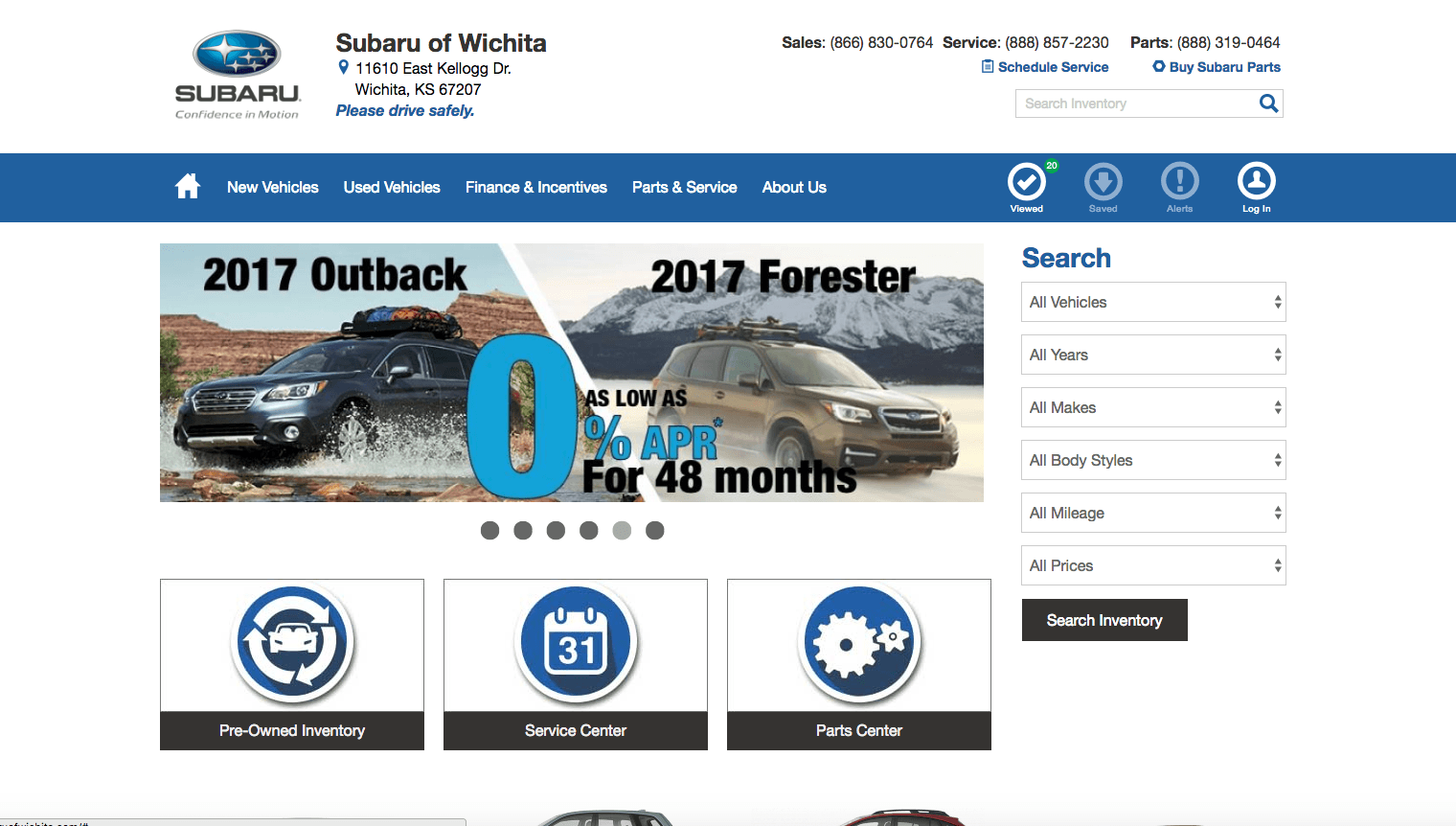Select the third carousel dot
The image size is (1456, 826).
click(556, 530)
